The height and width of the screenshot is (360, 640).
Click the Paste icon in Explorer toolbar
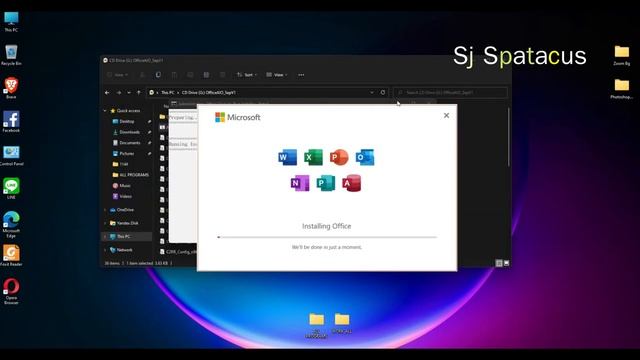pos(174,75)
